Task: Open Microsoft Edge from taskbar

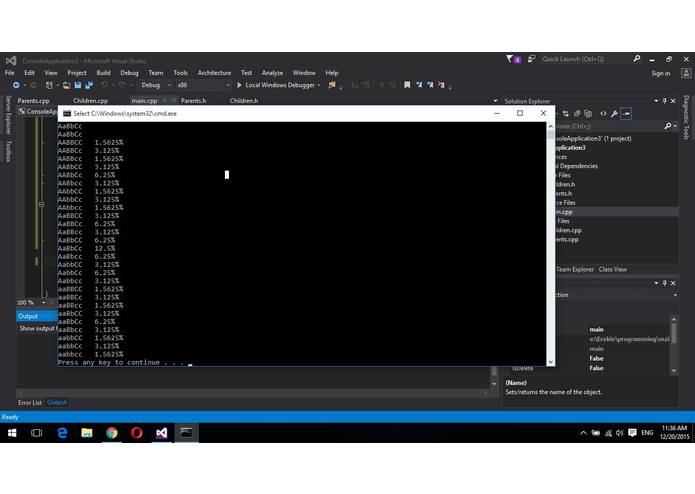Action: click(62, 433)
